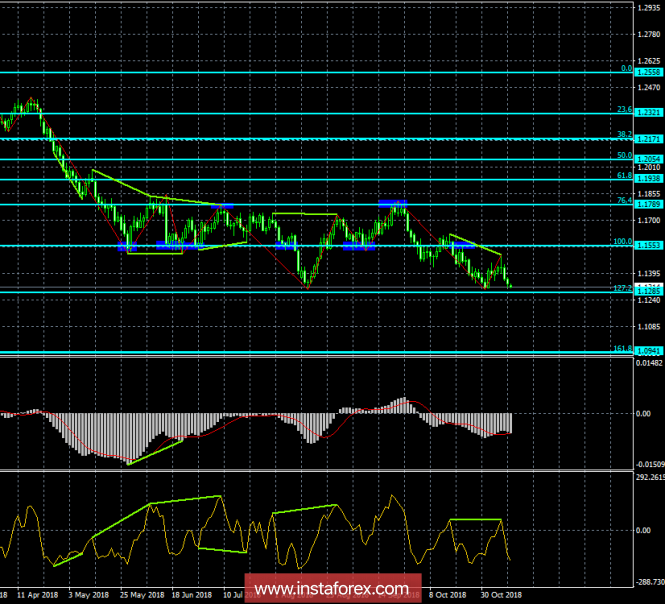Image resolution: width=665 pixels, height=604 pixels.
Task: Click the 1.2935 price axis label
Action: (645, 8)
